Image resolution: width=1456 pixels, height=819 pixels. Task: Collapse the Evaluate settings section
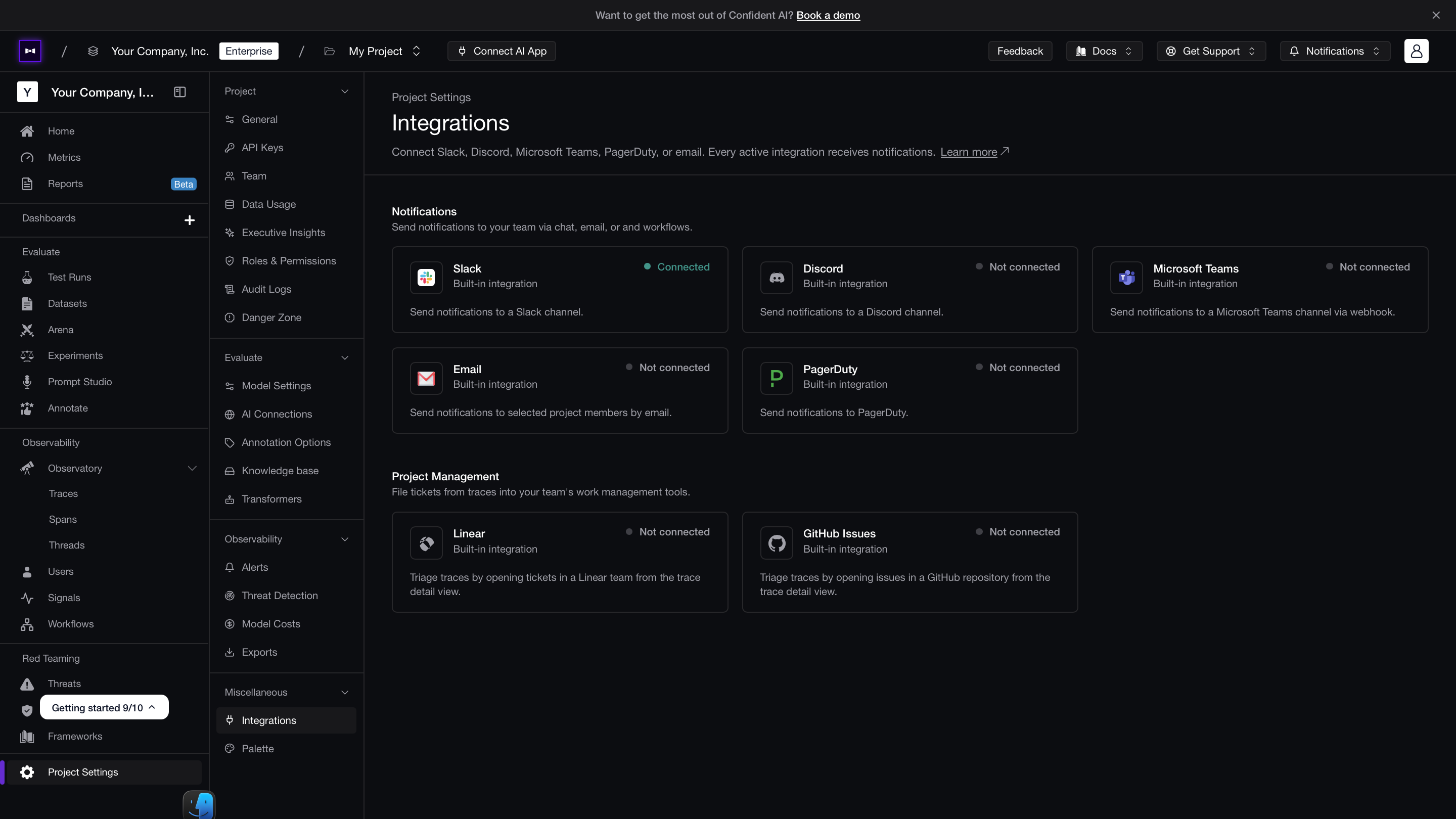coord(345,358)
